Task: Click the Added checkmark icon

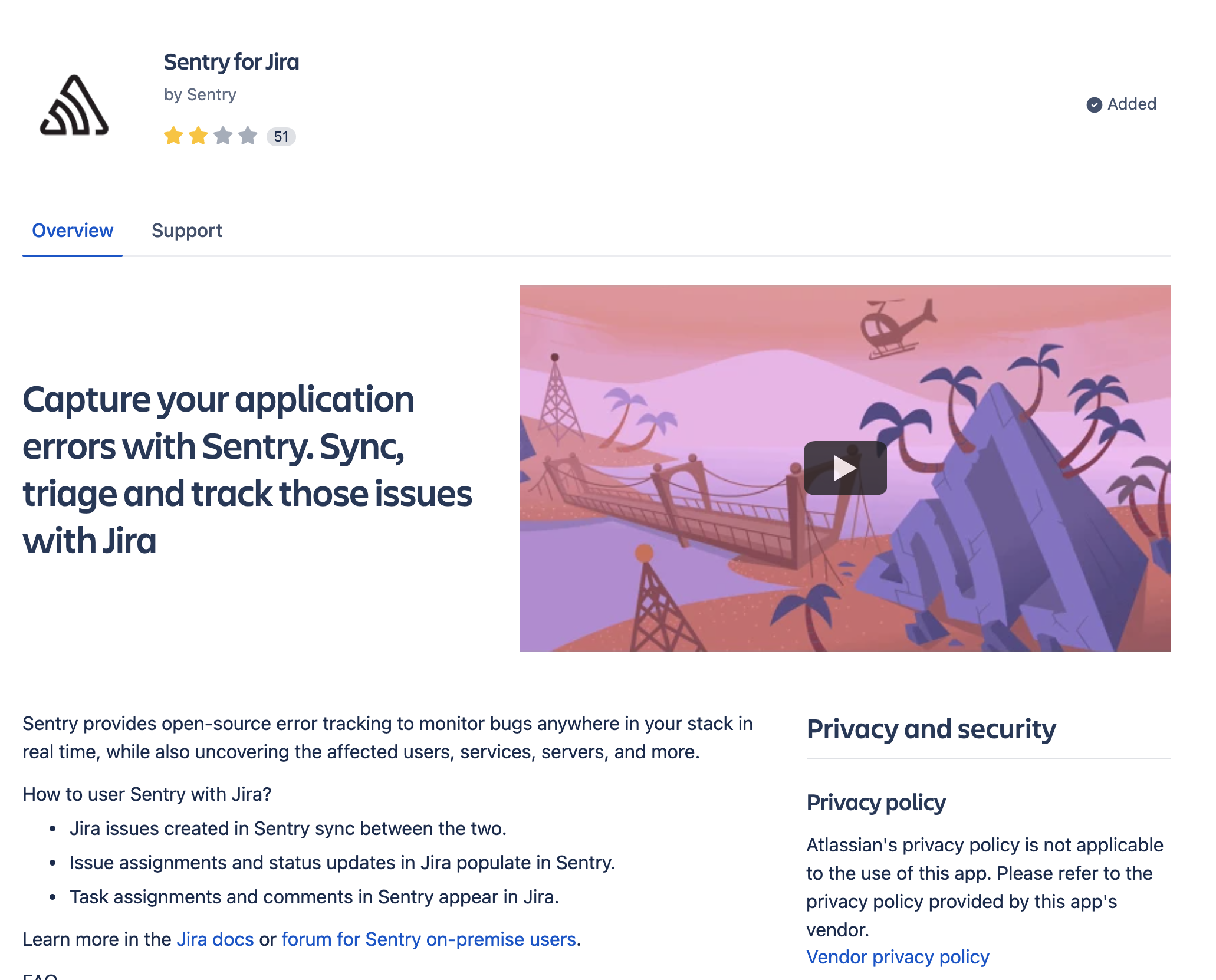Action: click(x=1095, y=104)
